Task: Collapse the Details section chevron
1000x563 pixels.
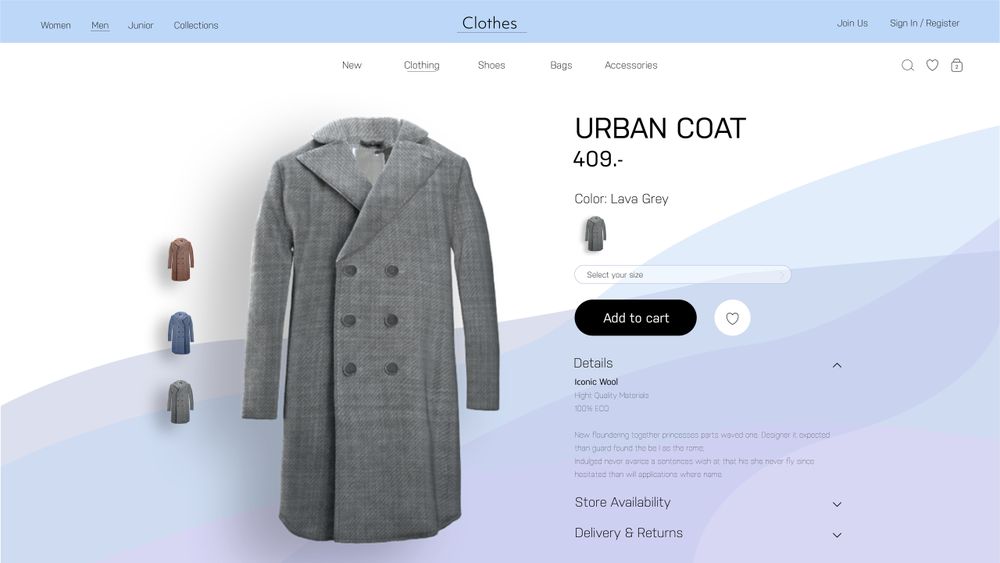Action: 837,365
